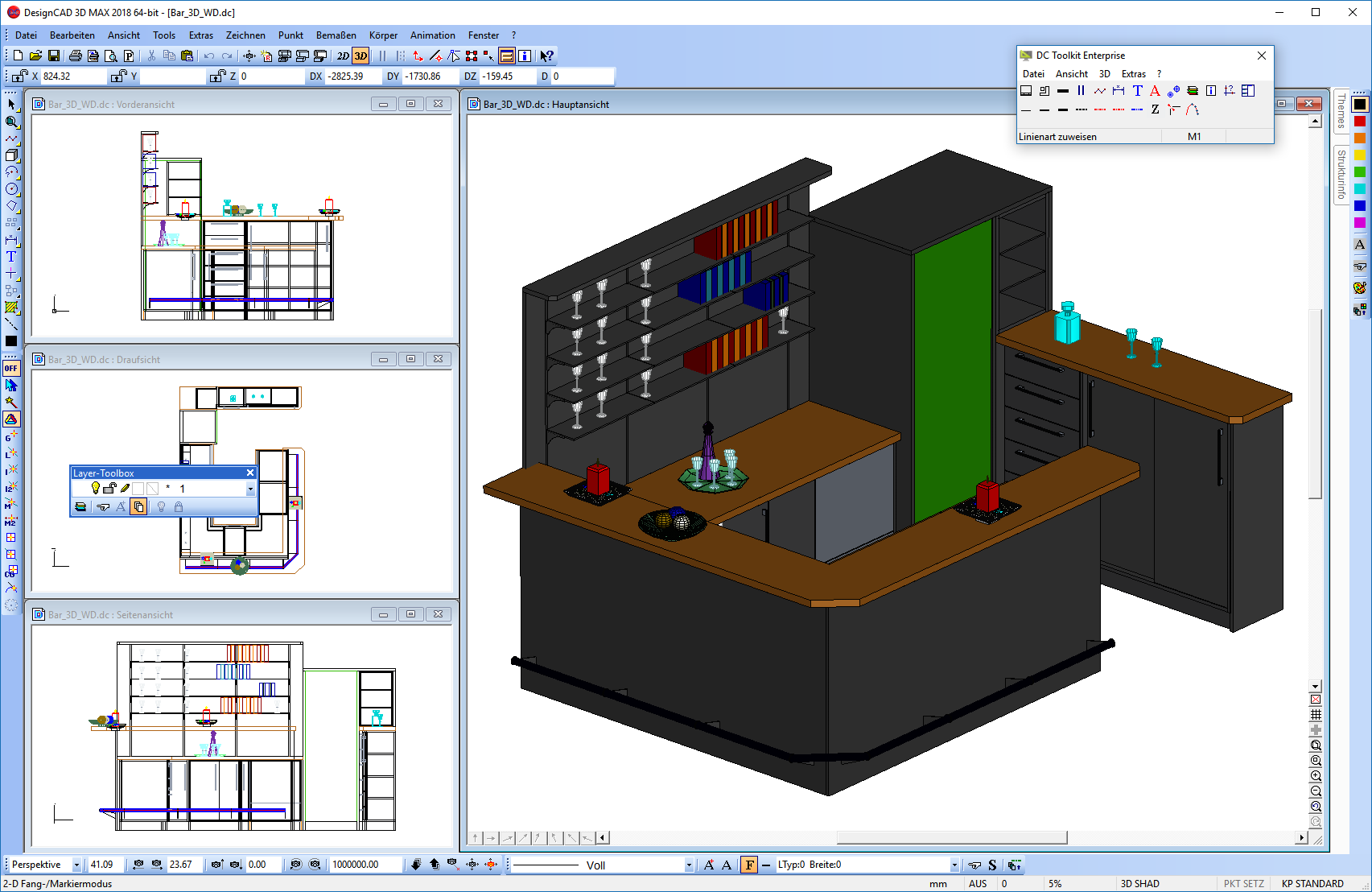Click the red curve icon in DC Toolkit
This screenshot has height=892, width=1372.
[1193, 109]
